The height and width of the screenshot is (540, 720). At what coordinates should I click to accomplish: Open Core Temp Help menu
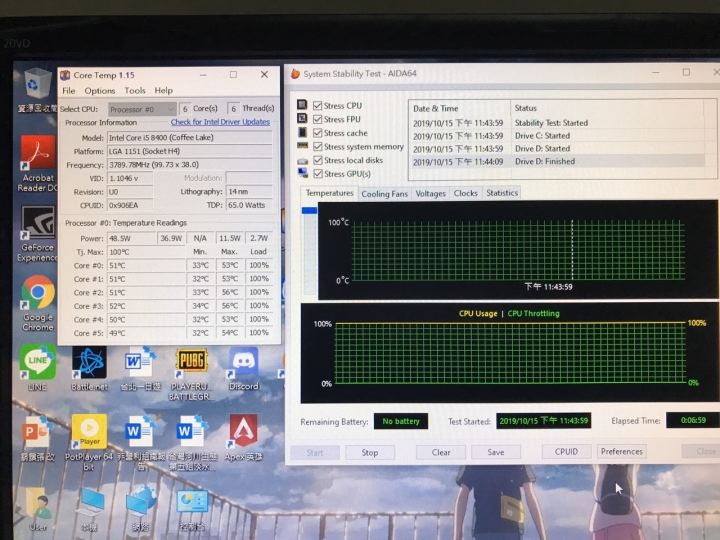pyautogui.click(x=163, y=90)
